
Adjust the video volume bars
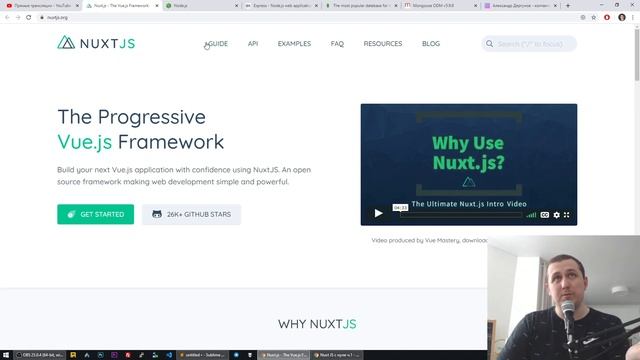pos(531,215)
